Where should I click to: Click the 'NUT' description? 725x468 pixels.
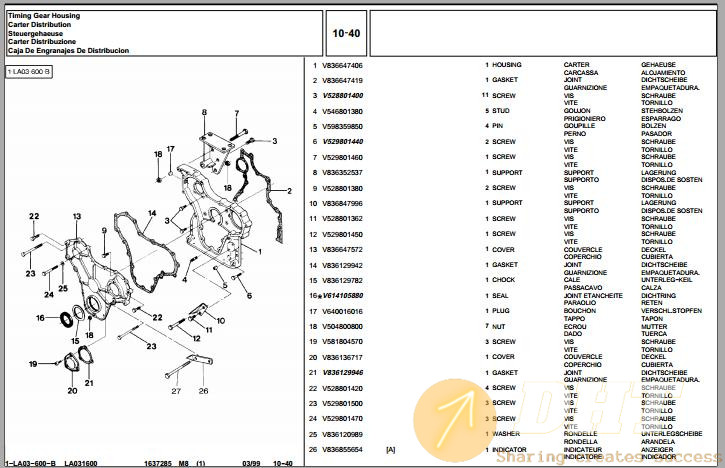point(499,326)
